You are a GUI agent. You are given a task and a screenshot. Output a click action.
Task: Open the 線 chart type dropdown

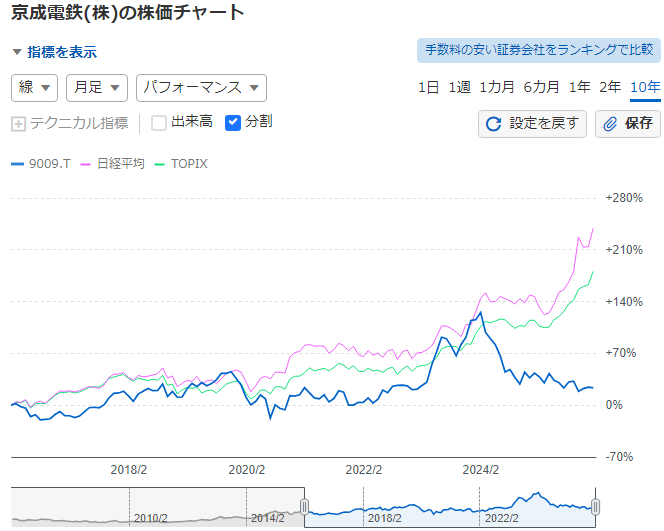tap(34, 88)
